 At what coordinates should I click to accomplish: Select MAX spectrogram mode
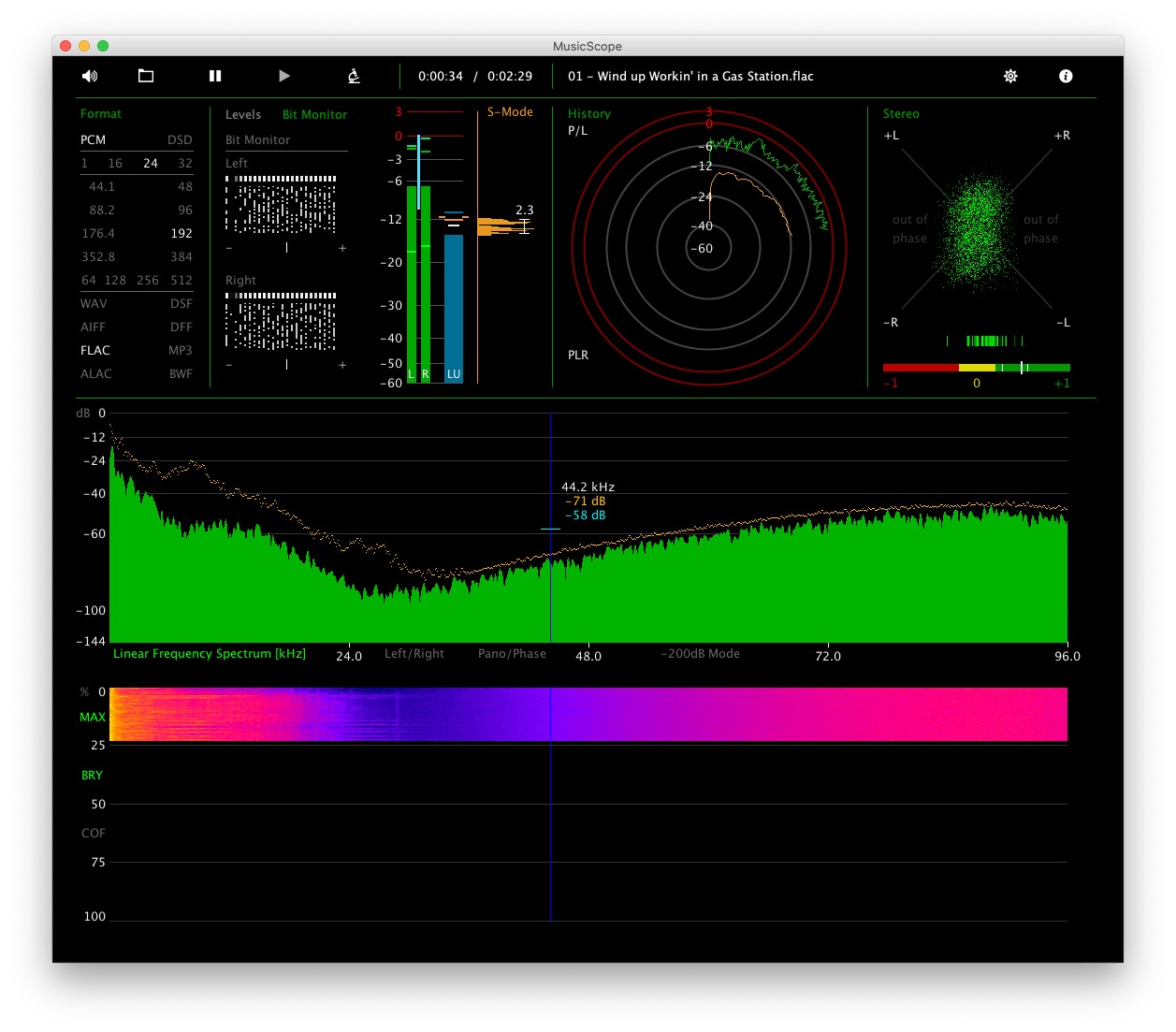[93, 717]
